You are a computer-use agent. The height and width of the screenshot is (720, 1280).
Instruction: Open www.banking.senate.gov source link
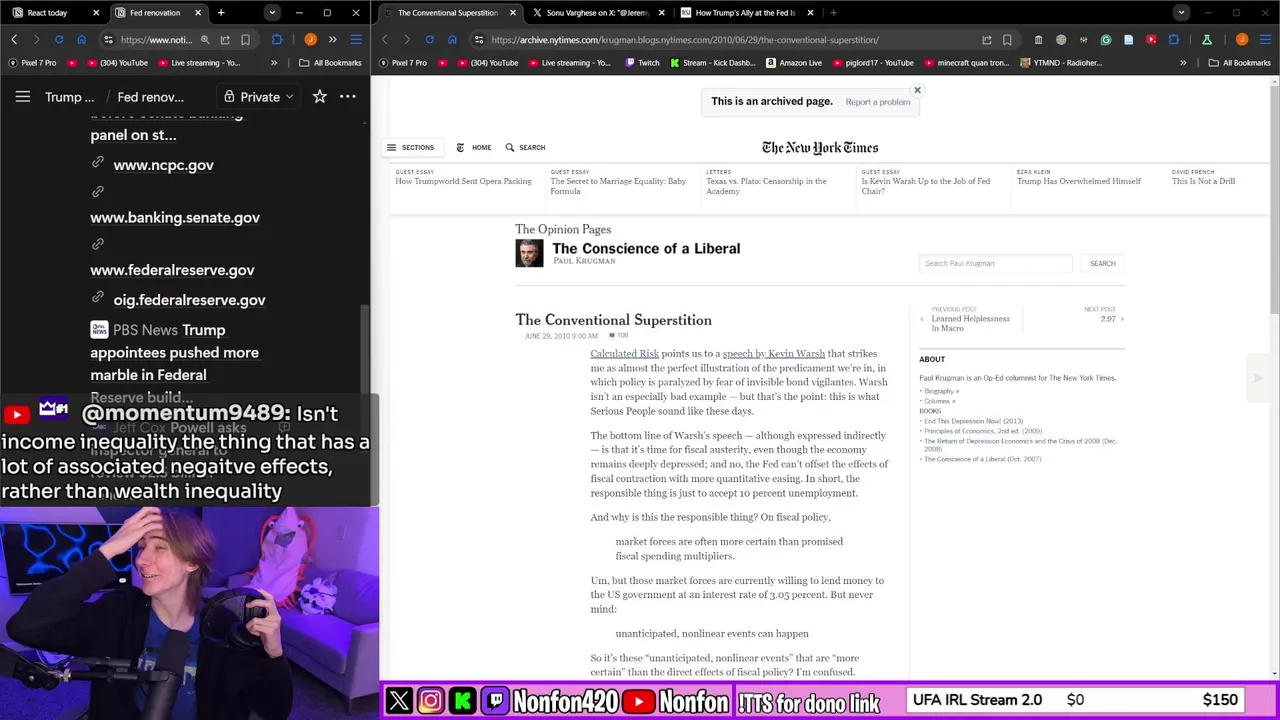175,217
